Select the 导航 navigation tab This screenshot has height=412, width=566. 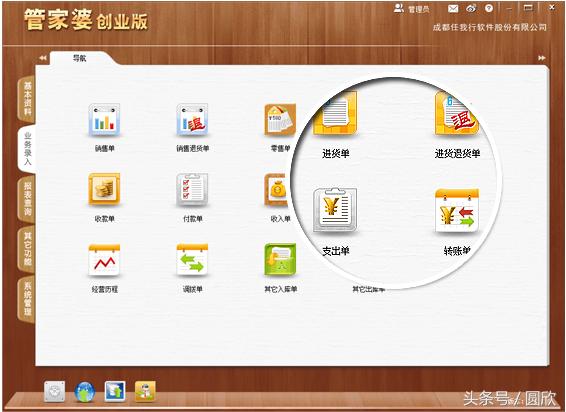coord(79,58)
